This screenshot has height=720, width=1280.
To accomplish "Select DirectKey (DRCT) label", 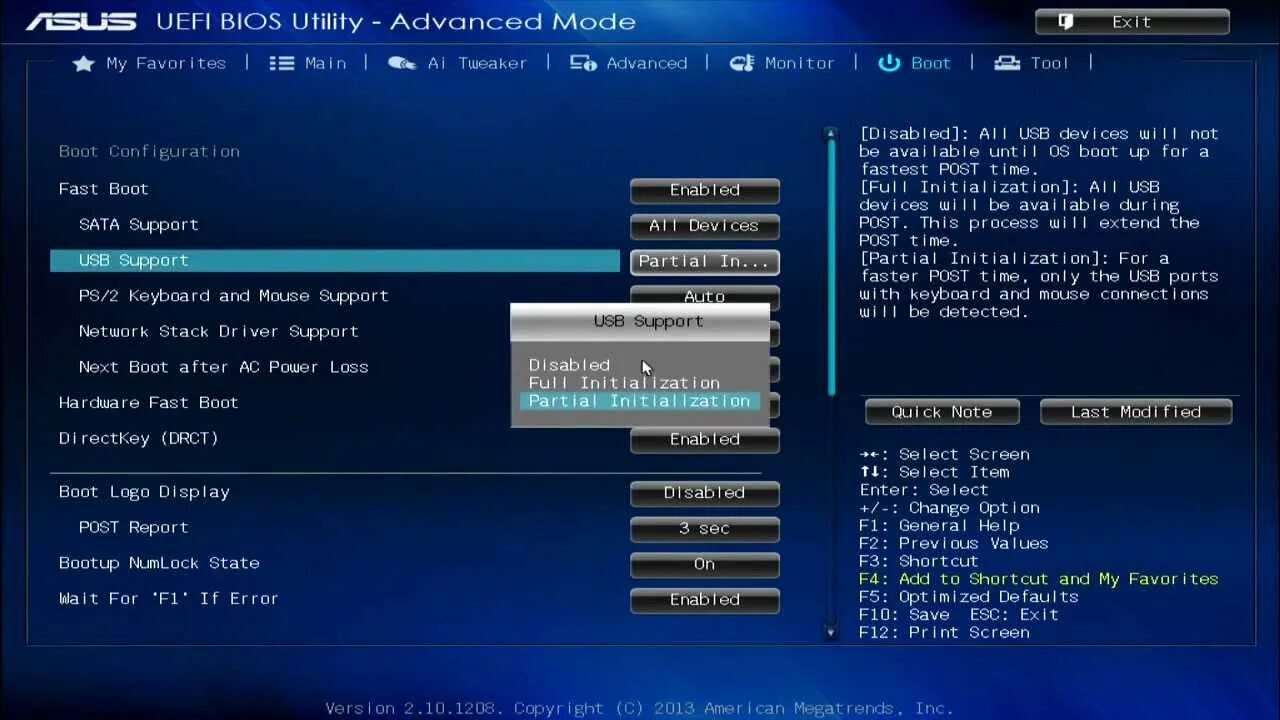I will [138, 438].
